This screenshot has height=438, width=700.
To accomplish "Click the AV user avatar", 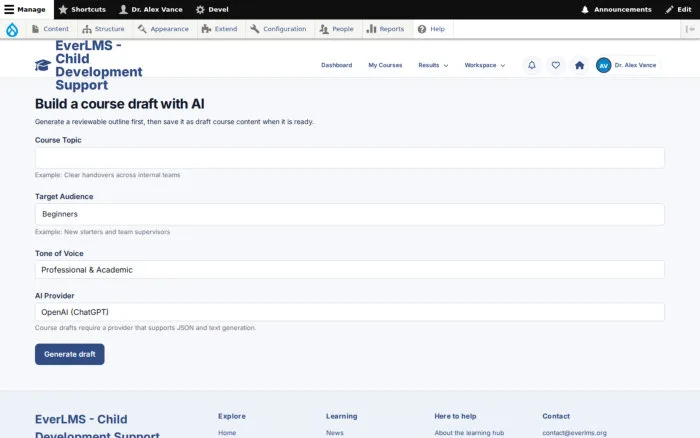I will tap(604, 65).
